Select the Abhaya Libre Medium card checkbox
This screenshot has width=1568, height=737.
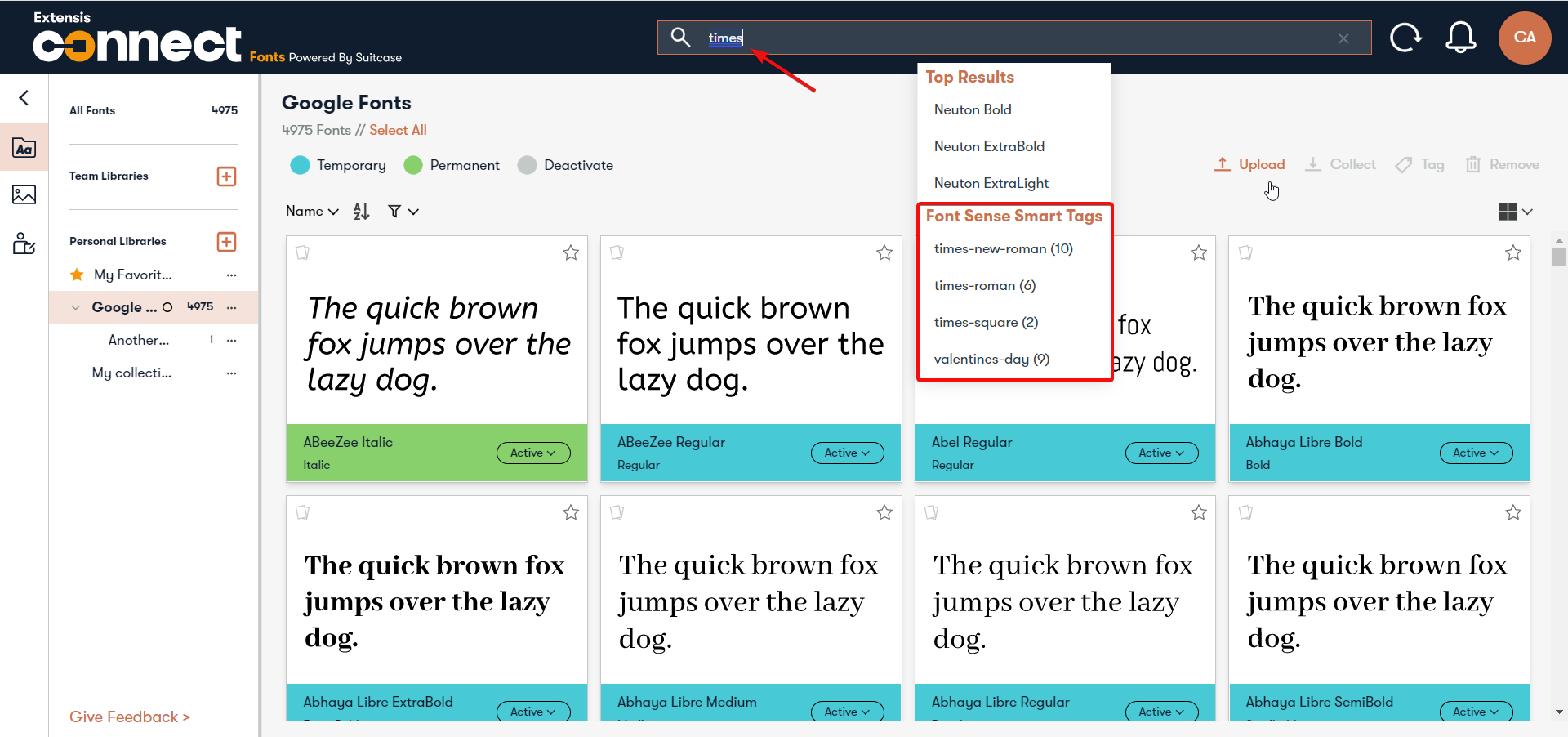[617, 512]
